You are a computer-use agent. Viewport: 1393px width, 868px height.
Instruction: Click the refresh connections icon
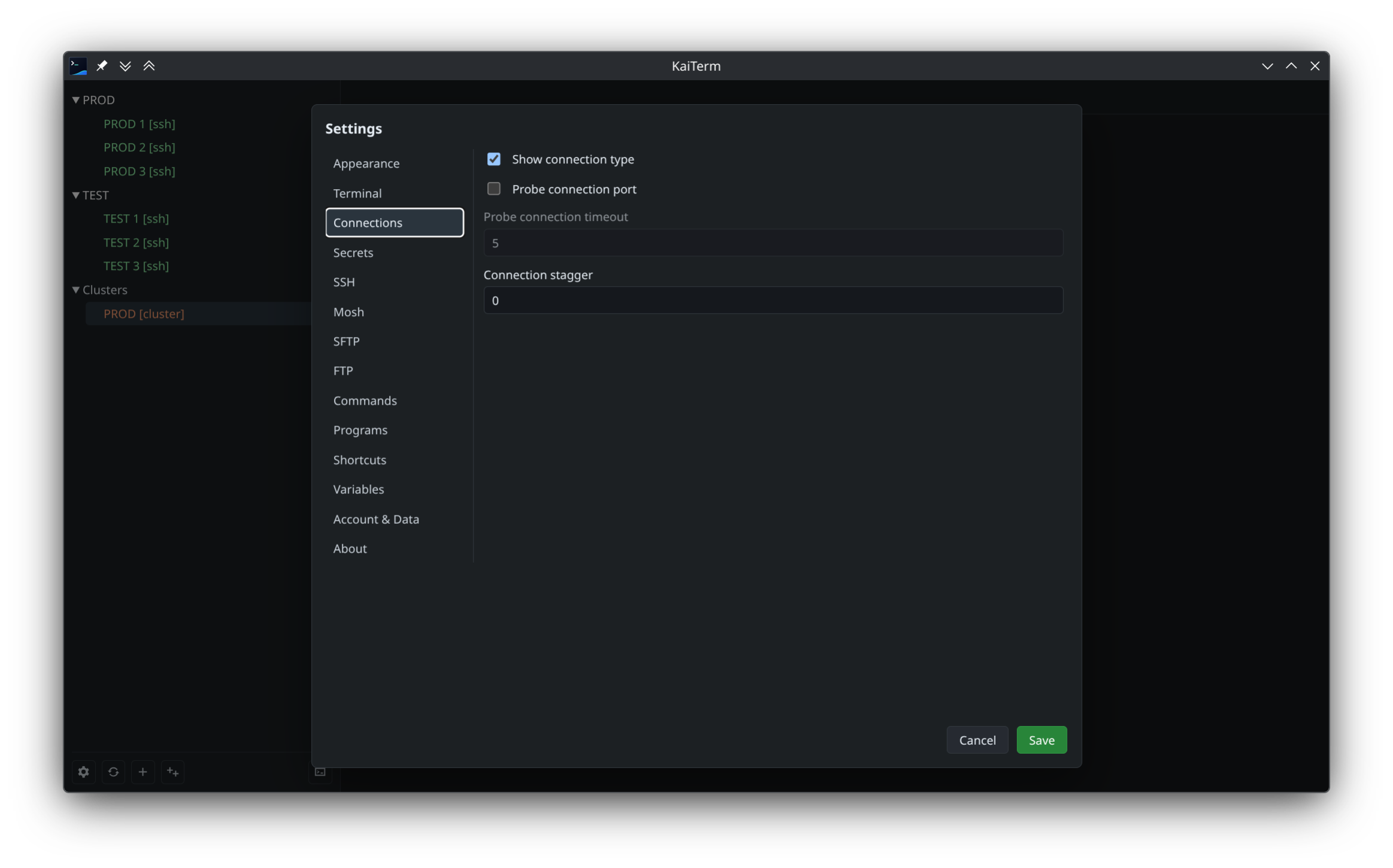click(x=113, y=772)
